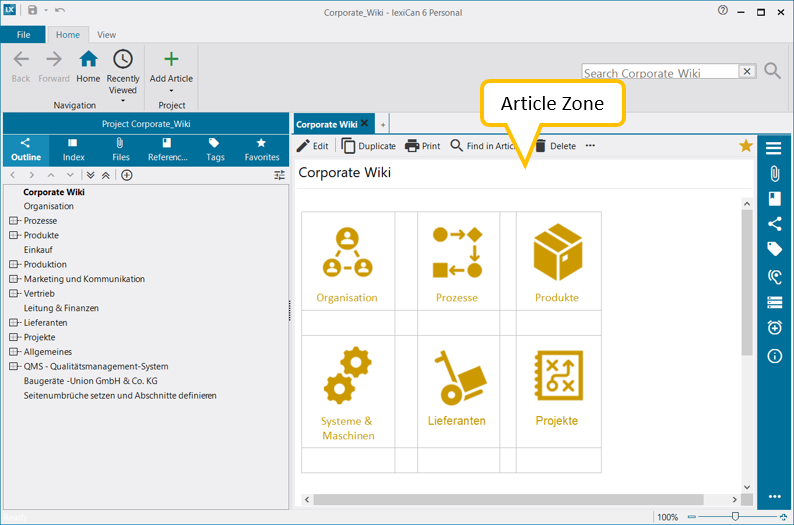This screenshot has height=525, width=794.
Task: Click the Search Corporate Wiki field
Action: pos(660,72)
